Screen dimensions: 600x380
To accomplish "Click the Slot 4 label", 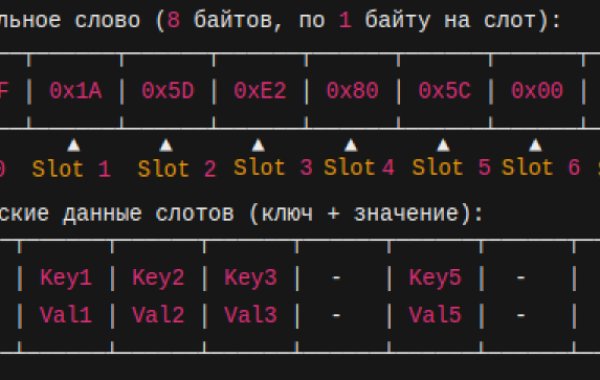I will (x=359, y=168).
